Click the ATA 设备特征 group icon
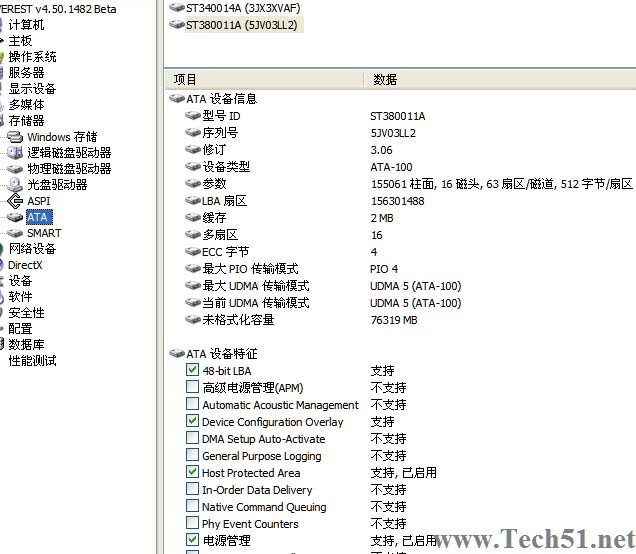 pos(177,354)
